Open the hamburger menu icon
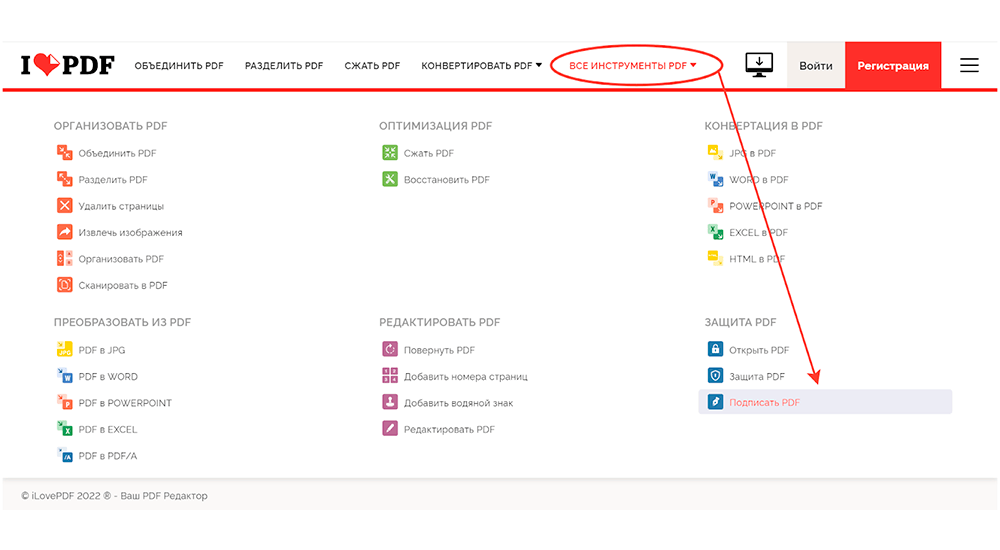This screenshot has width=1000, height=550. pos(969,65)
